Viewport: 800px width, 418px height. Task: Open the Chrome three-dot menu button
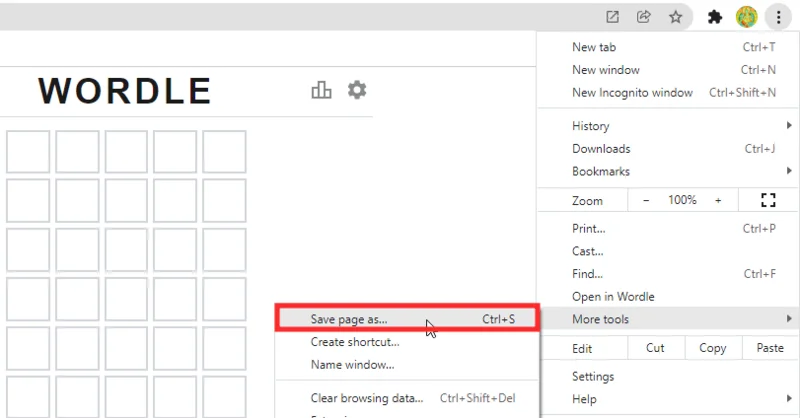click(778, 17)
